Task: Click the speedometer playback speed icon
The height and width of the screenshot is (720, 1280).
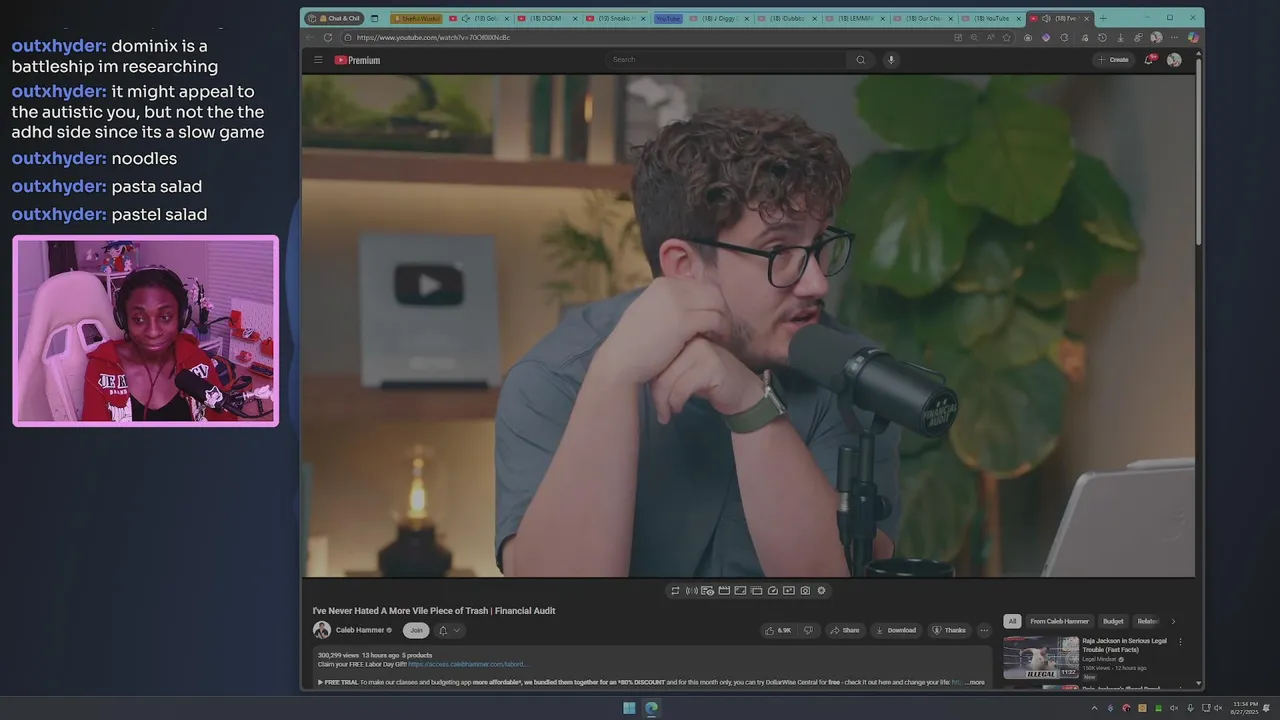Action: pos(773,591)
